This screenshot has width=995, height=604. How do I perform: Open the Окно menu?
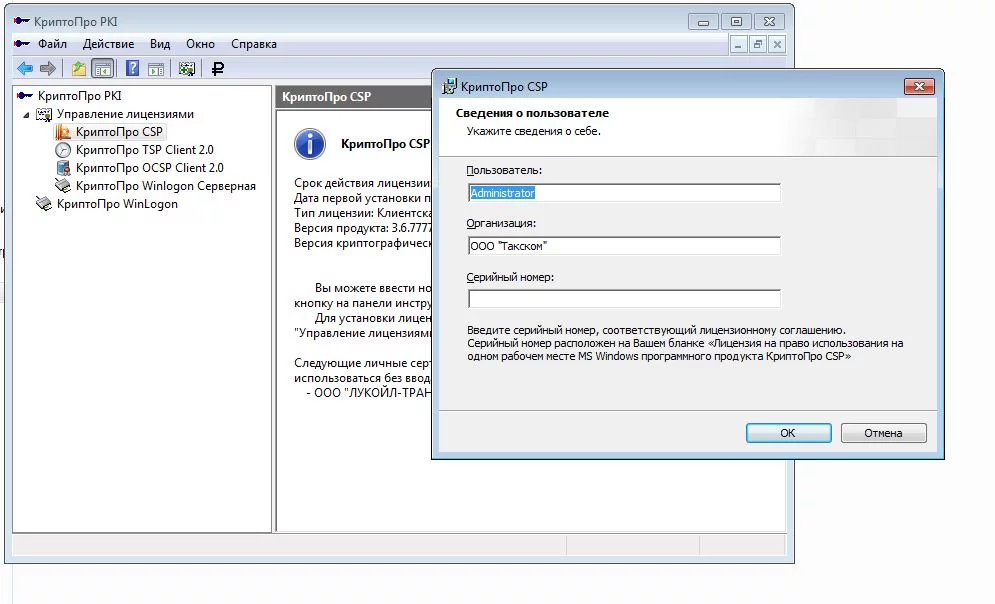click(201, 44)
